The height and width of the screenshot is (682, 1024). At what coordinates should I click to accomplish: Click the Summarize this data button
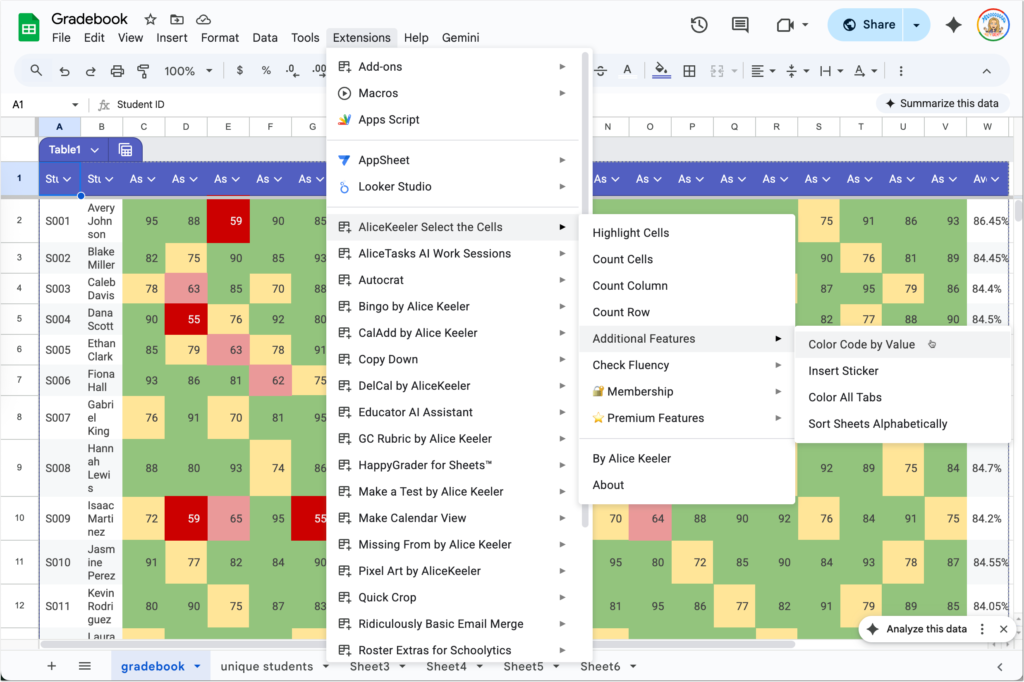(942, 103)
